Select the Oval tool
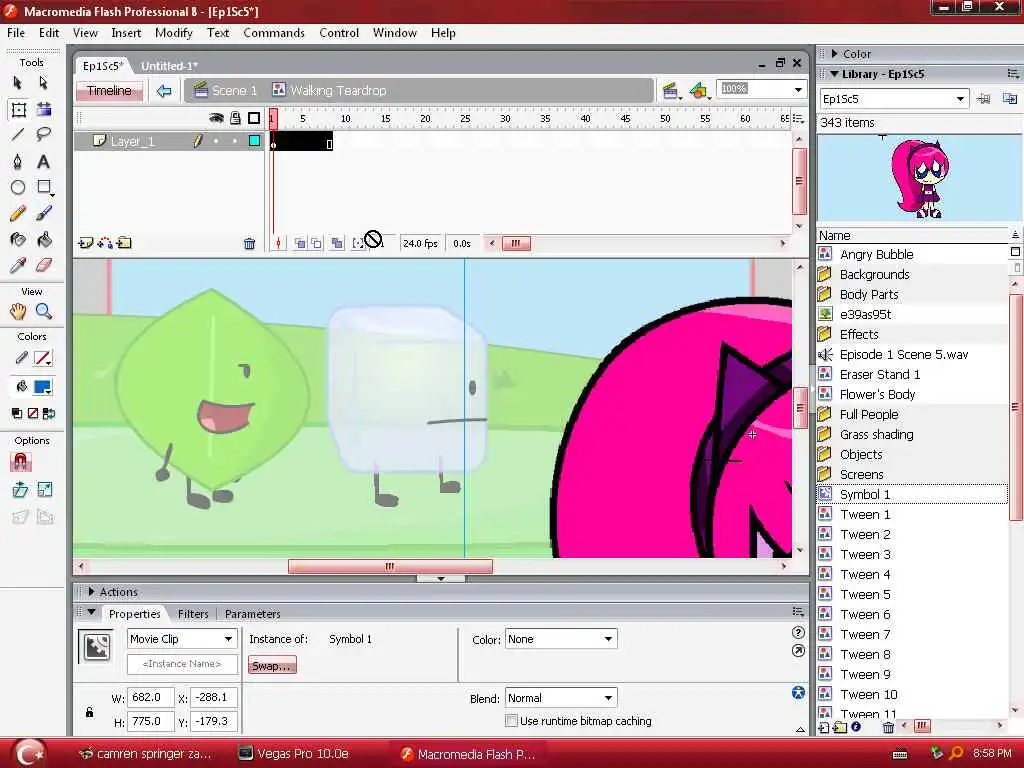The height and width of the screenshot is (768, 1024). (18, 187)
